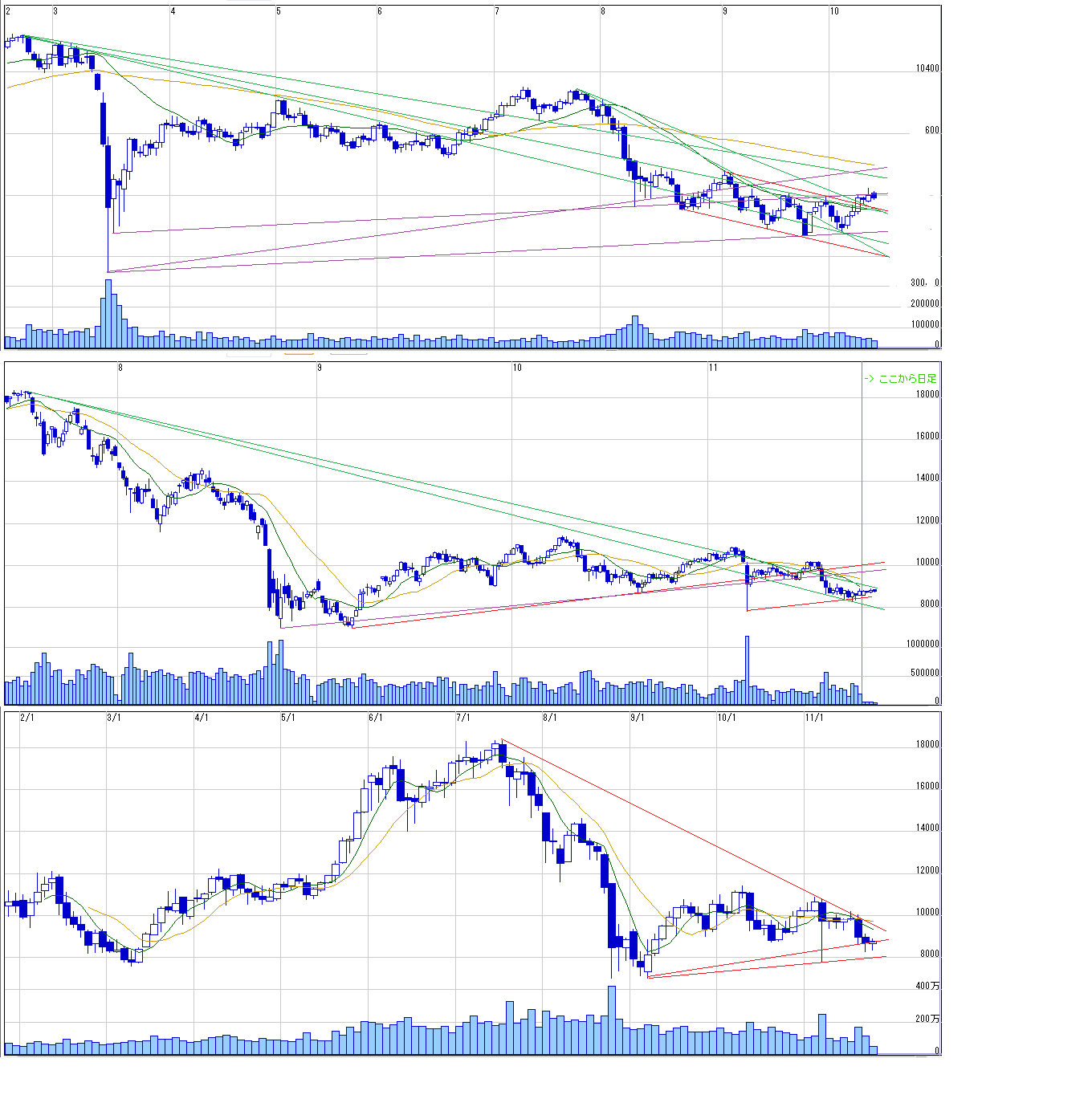Image resolution: width=1092 pixels, height=1095 pixels.
Task: Click the 400万 volume label on bottom chart
Action: click(x=927, y=986)
